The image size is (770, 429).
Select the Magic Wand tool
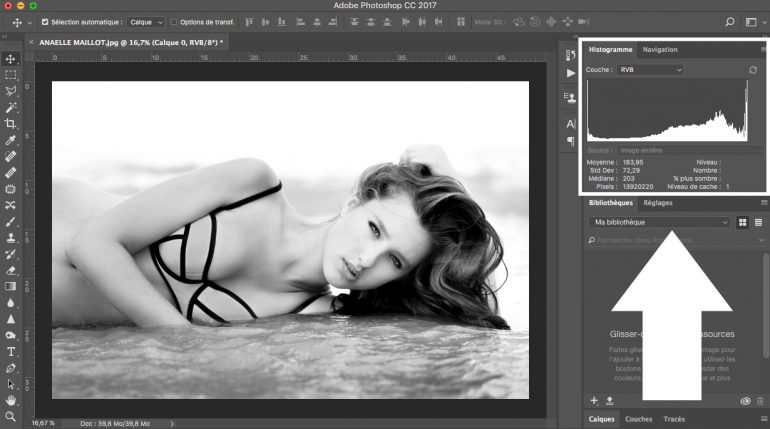coord(11,107)
